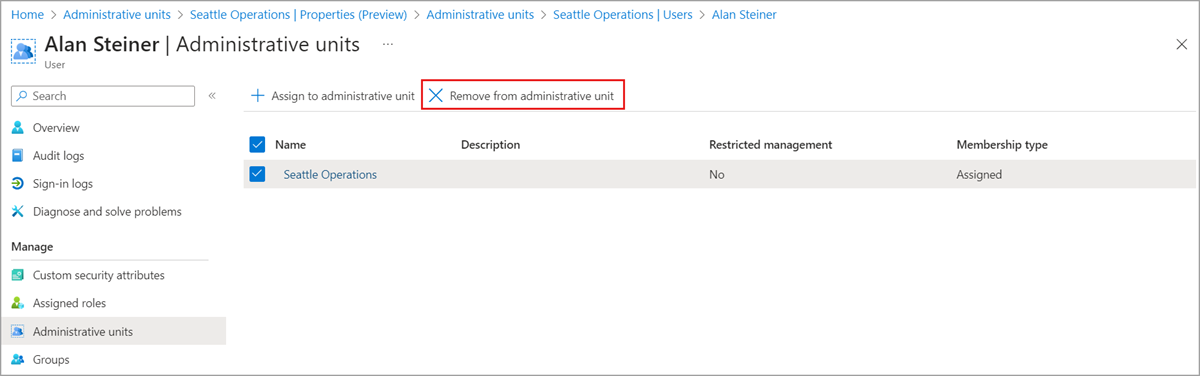Click the Administrative units sidebar icon
The image size is (1200, 376).
18,331
